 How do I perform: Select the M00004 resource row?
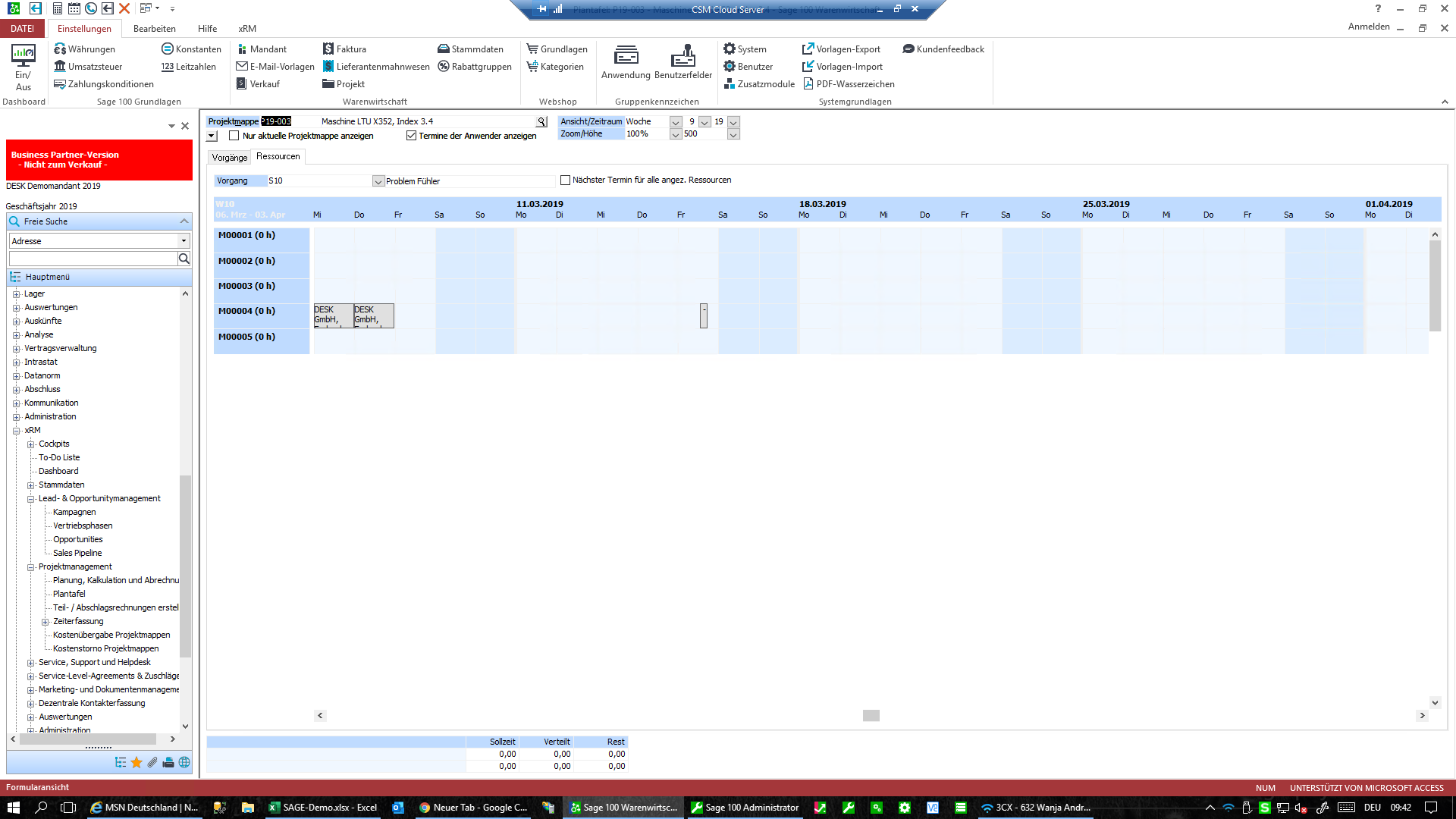pyautogui.click(x=262, y=316)
